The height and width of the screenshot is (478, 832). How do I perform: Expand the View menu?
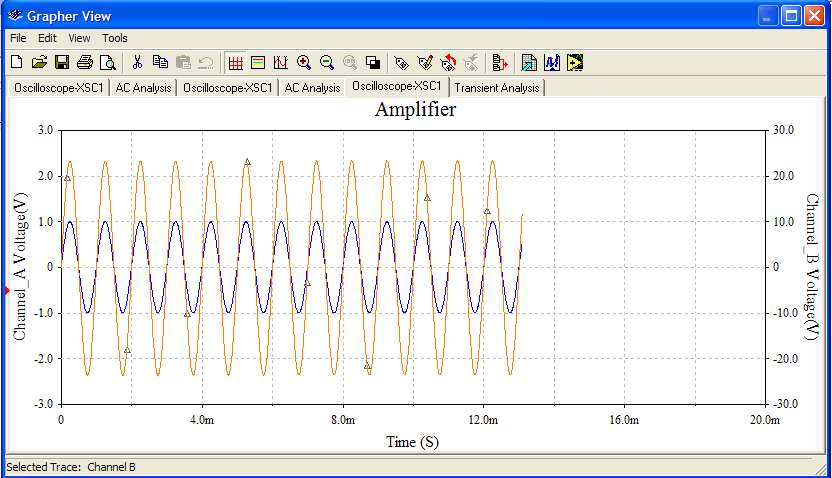point(79,38)
